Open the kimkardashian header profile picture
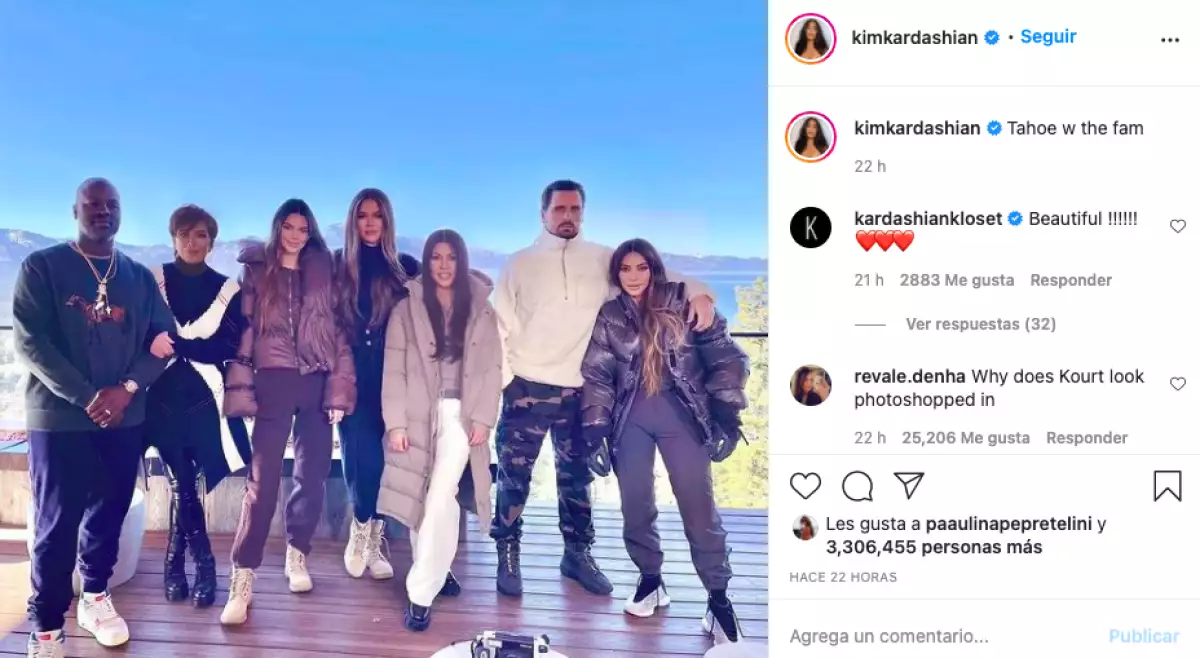Image resolution: width=1200 pixels, height=658 pixels. [x=811, y=38]
